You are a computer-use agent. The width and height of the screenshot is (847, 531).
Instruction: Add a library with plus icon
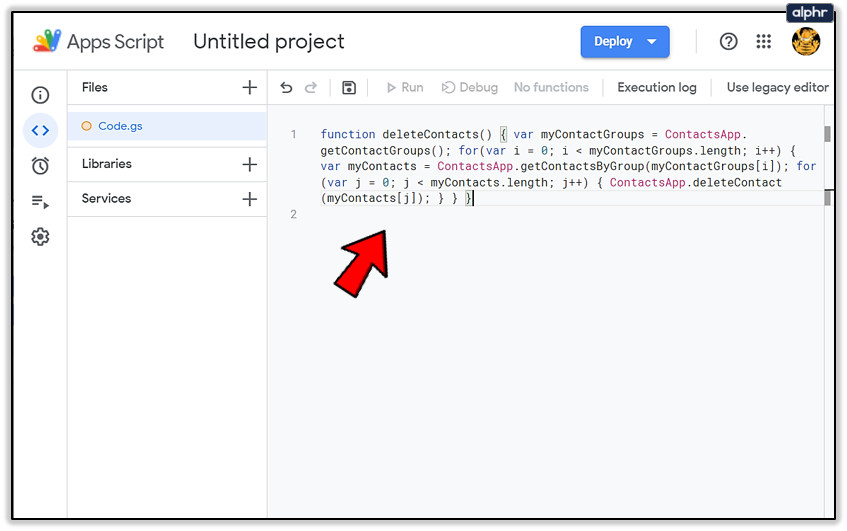(250, 164)
